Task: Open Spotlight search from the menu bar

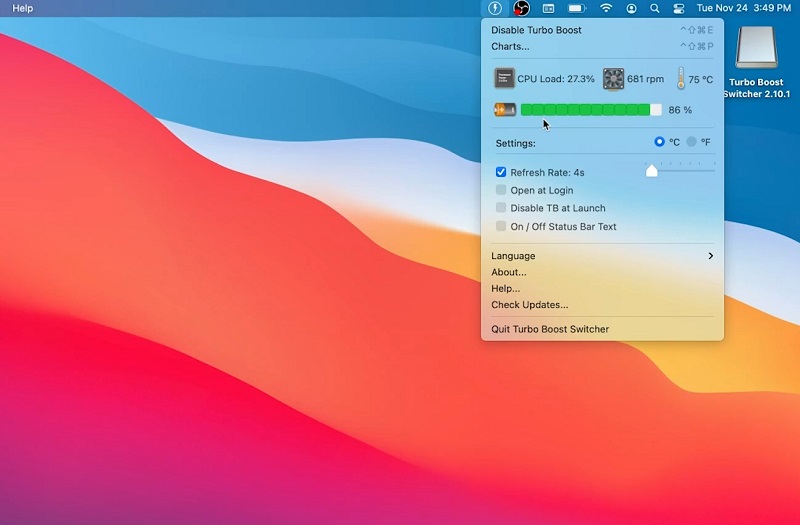Action: pos(655,8)
